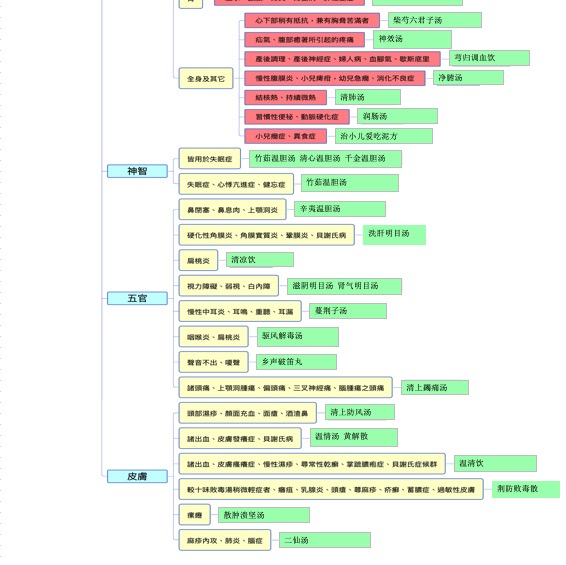566x565 pixels.
Task: Click the 硬化性角膜炎 symptoms node
Action: [267, 235]
